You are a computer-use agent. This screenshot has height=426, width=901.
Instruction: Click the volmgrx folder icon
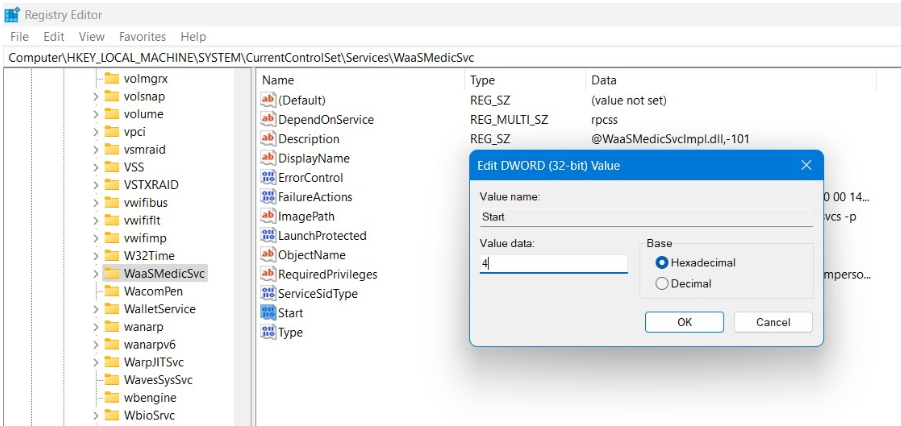[x=111, y=79]
